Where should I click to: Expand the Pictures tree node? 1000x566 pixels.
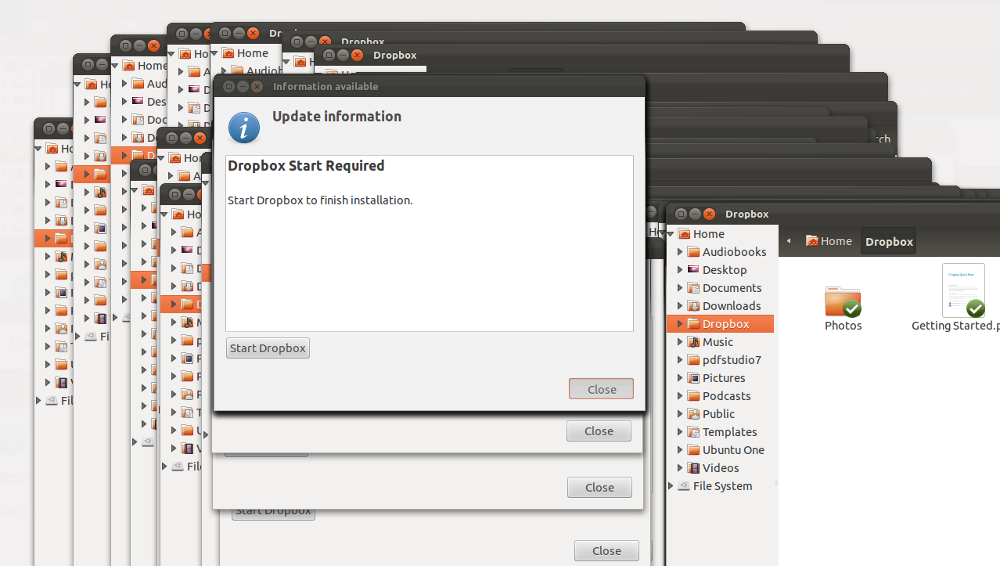(680, 378)
